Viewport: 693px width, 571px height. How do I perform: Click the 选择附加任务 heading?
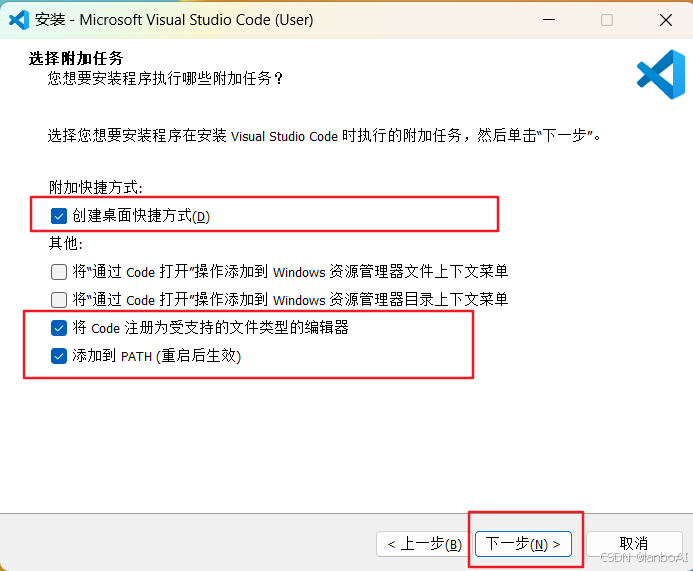[x=76, y=58]
